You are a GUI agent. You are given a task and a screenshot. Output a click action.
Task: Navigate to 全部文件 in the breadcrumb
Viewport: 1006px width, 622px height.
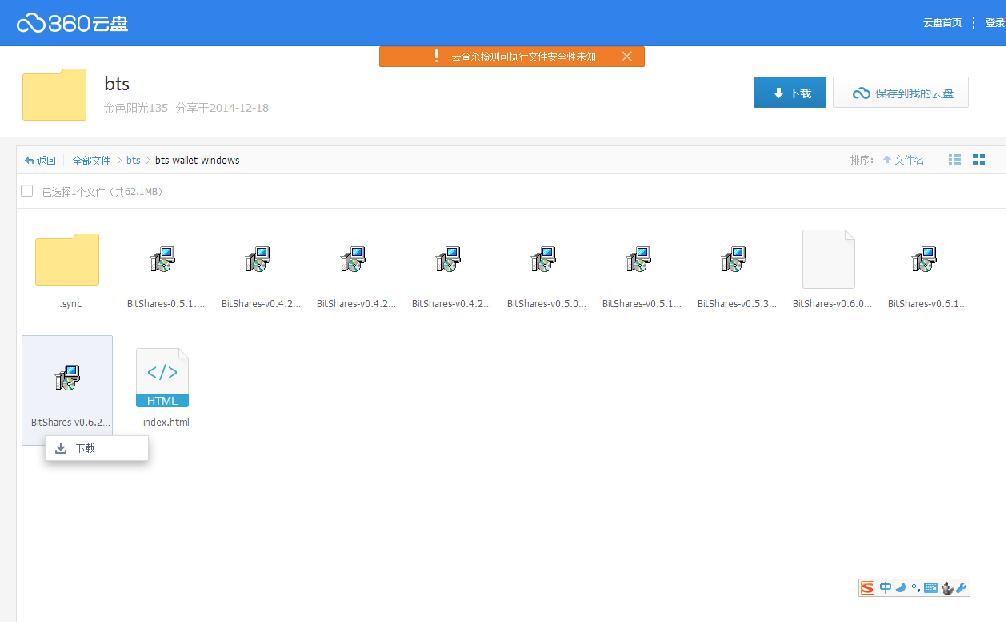pyautogui.click(x=91, y=160)
